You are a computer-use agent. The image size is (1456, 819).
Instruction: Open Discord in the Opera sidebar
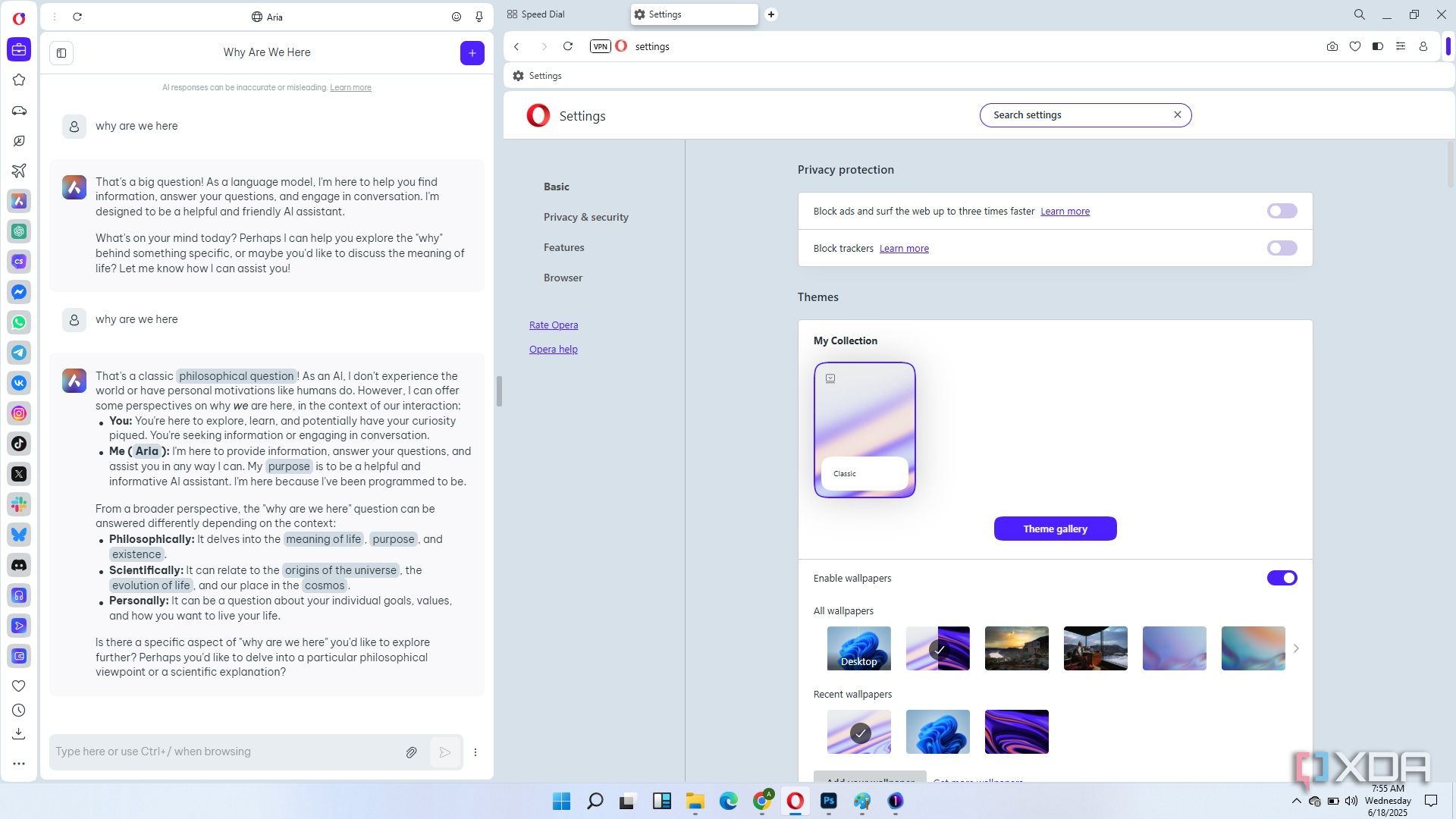[x=19, y=565]
